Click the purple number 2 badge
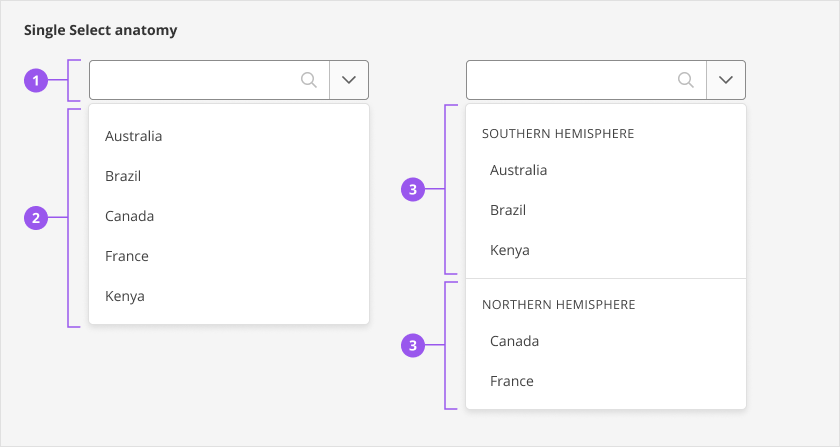 [x=36, y=216]
